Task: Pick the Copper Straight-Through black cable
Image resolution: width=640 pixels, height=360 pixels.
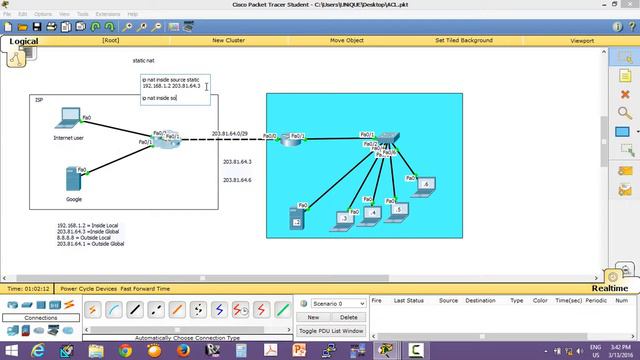Action: click(x=135, y=311)
